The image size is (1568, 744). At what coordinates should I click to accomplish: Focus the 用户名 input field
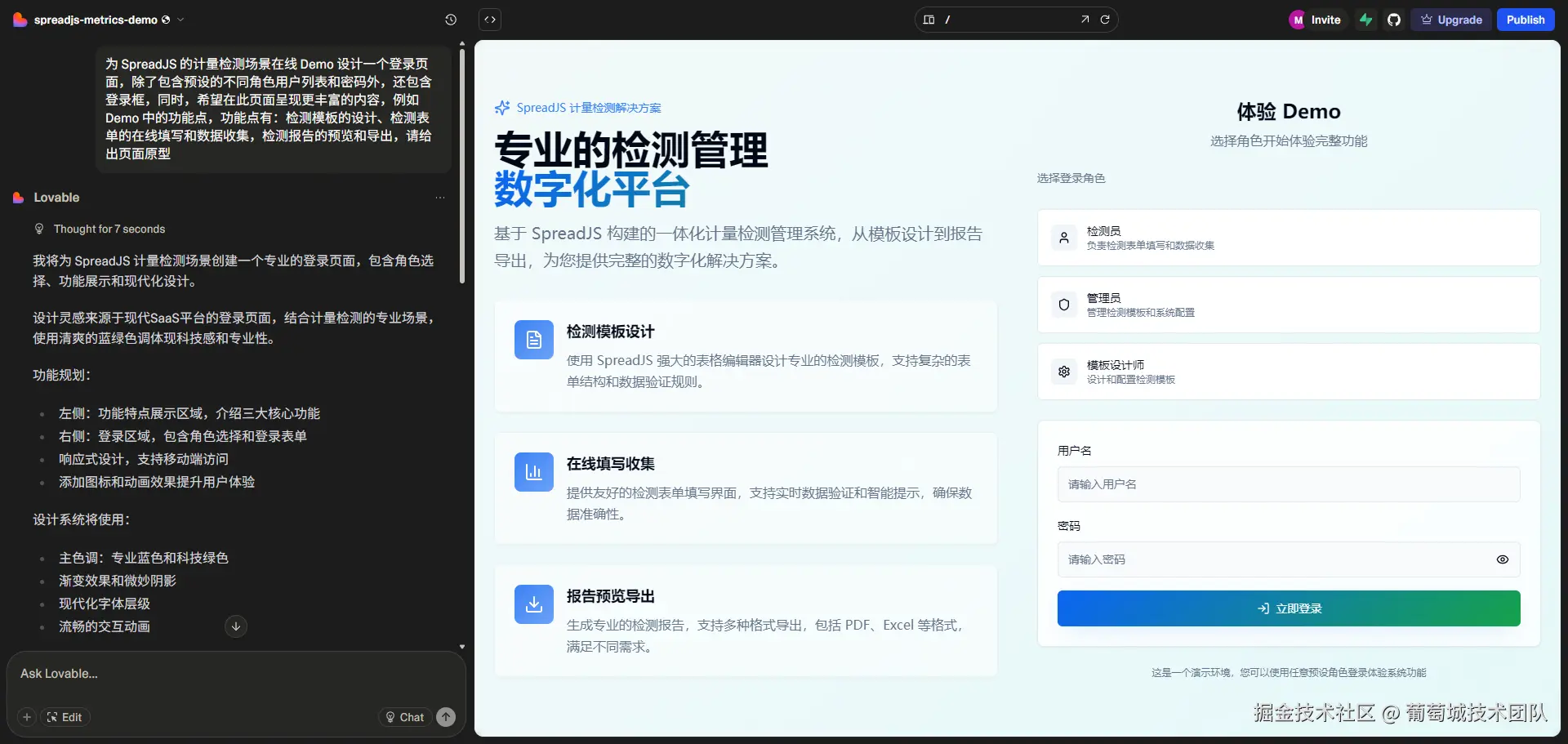tap(1289, 484)
